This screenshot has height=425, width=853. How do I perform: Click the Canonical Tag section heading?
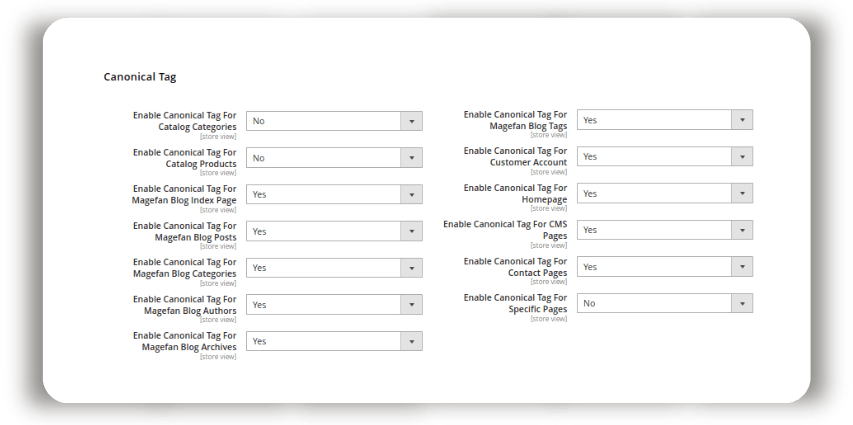140,77
